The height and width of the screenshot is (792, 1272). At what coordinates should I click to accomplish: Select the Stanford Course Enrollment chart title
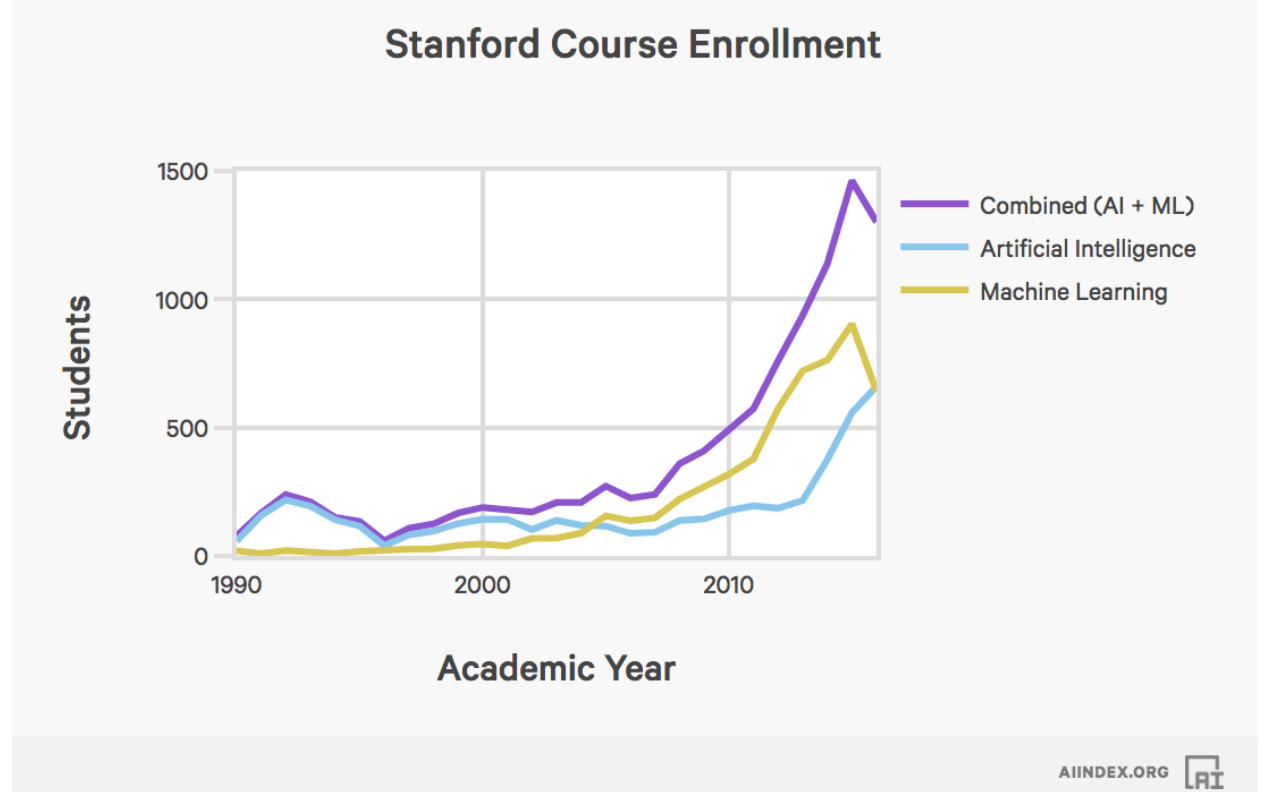tap(633, 45)
